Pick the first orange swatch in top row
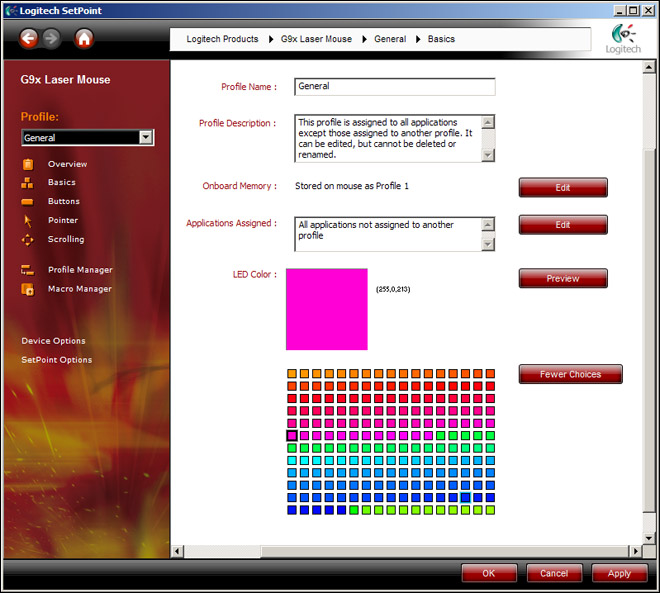Screen dimensions: 660x593 [292, 374]
